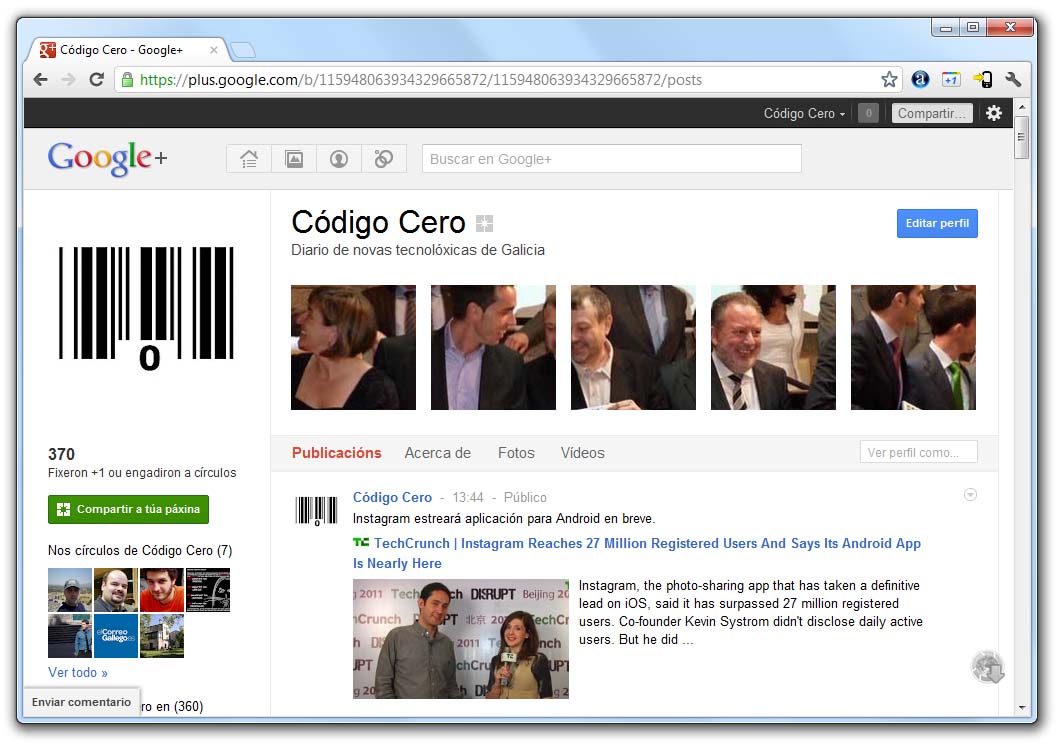Reload the page with the refresh icon
Viewport: 1056px width, 744px height.
96,79
